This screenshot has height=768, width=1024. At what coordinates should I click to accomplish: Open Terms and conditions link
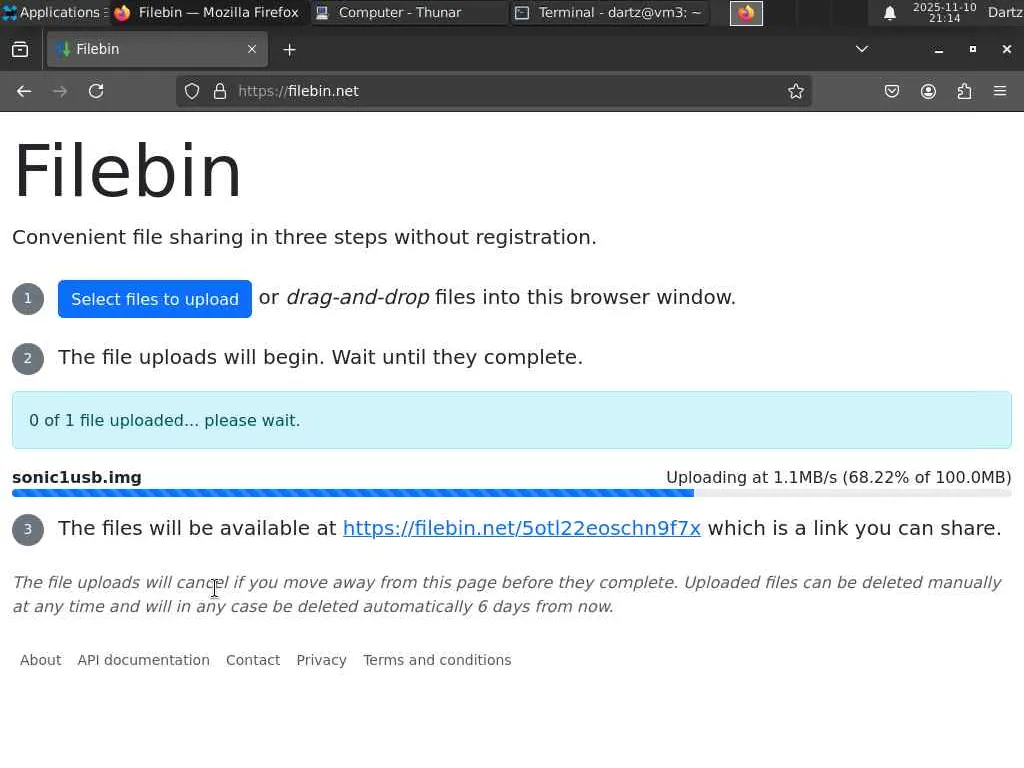[437, 660]
